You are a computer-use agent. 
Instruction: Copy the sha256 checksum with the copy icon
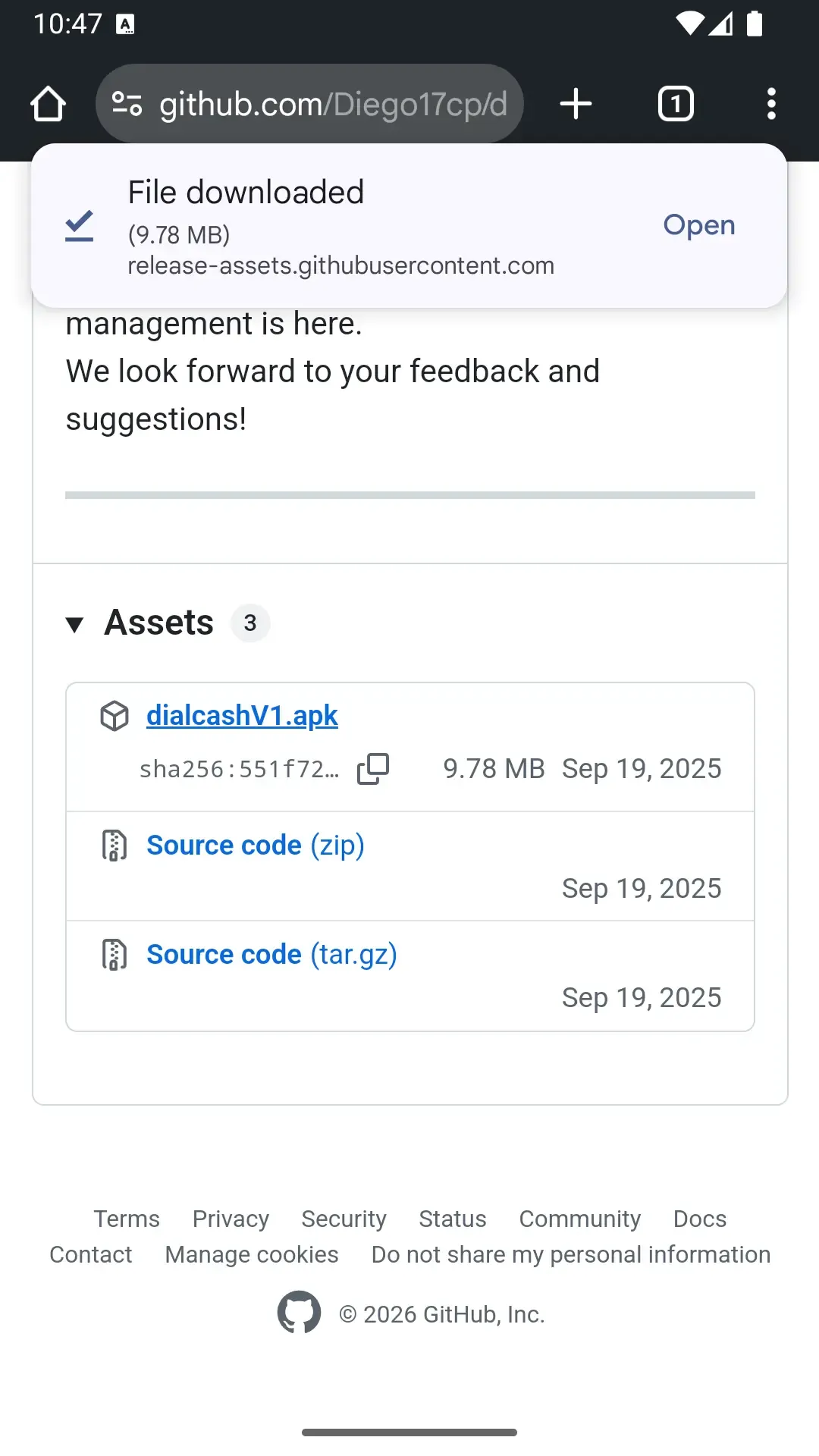(x=372, y=768)
